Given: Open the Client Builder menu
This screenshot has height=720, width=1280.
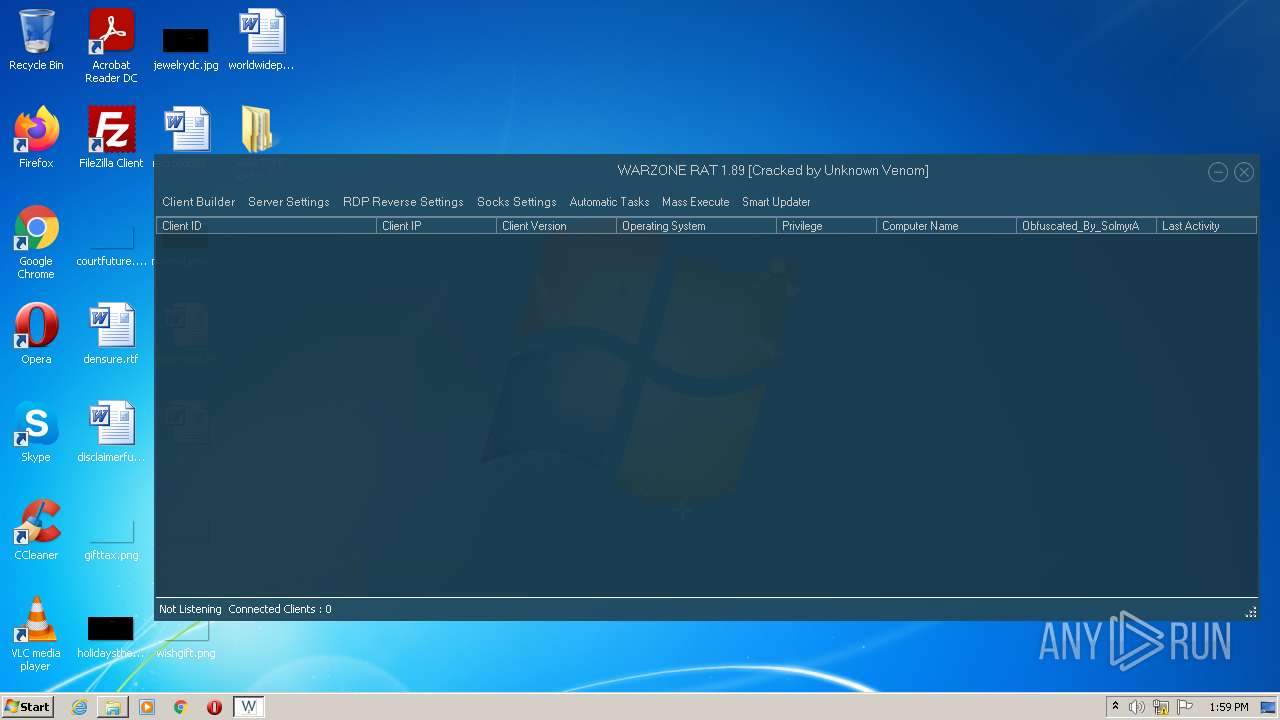Looking at the screenshot, I should (198, 202).
